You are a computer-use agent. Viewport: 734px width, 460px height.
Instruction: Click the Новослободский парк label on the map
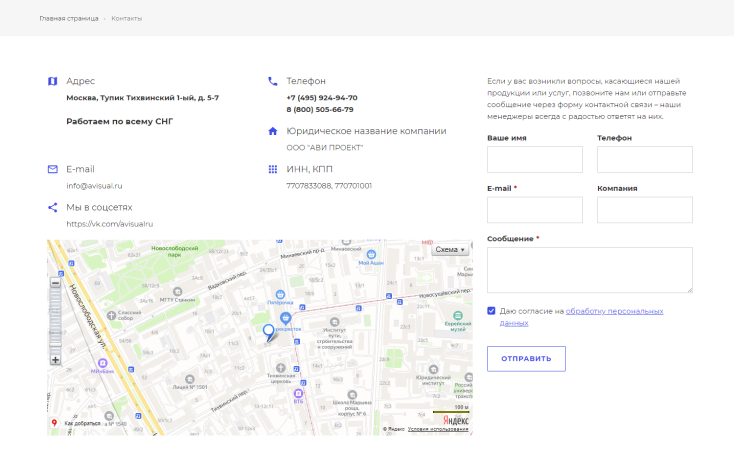[175, 252]
